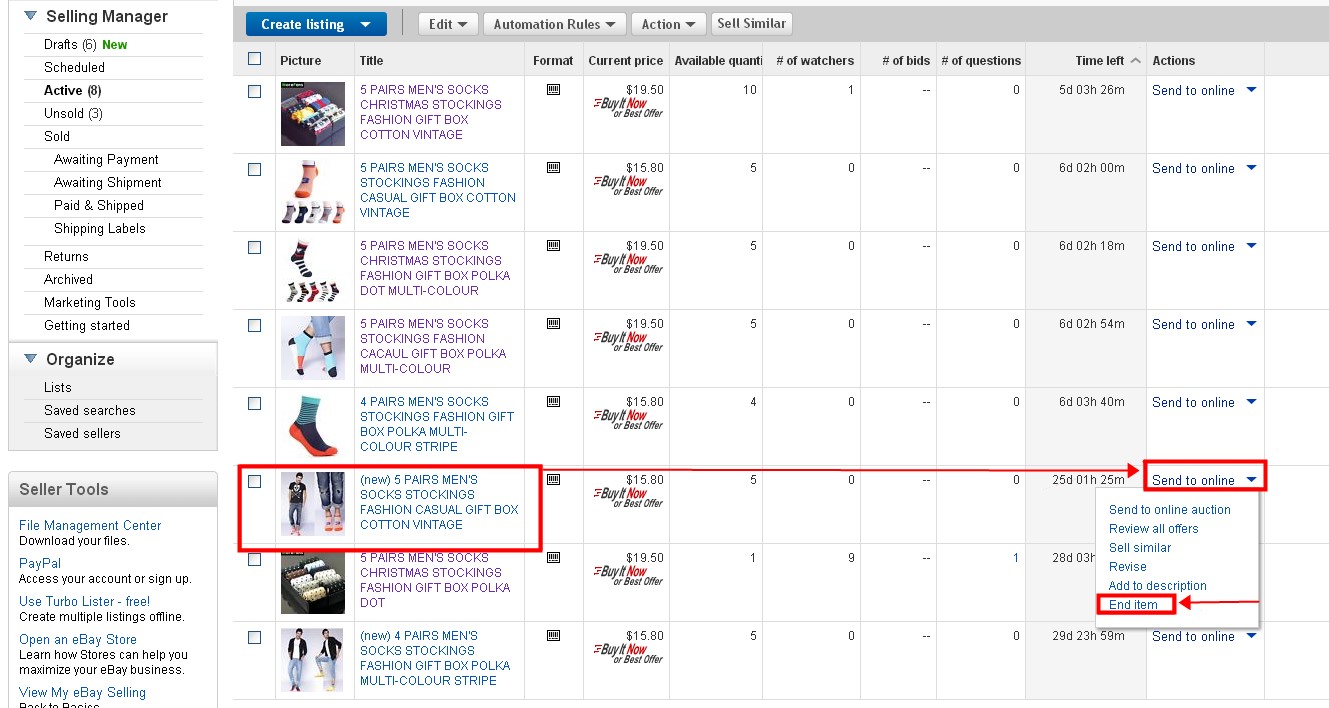Click the format icon in the new 4 Pairs Socks row
1329x708 pixels.
tap(553, 636)
